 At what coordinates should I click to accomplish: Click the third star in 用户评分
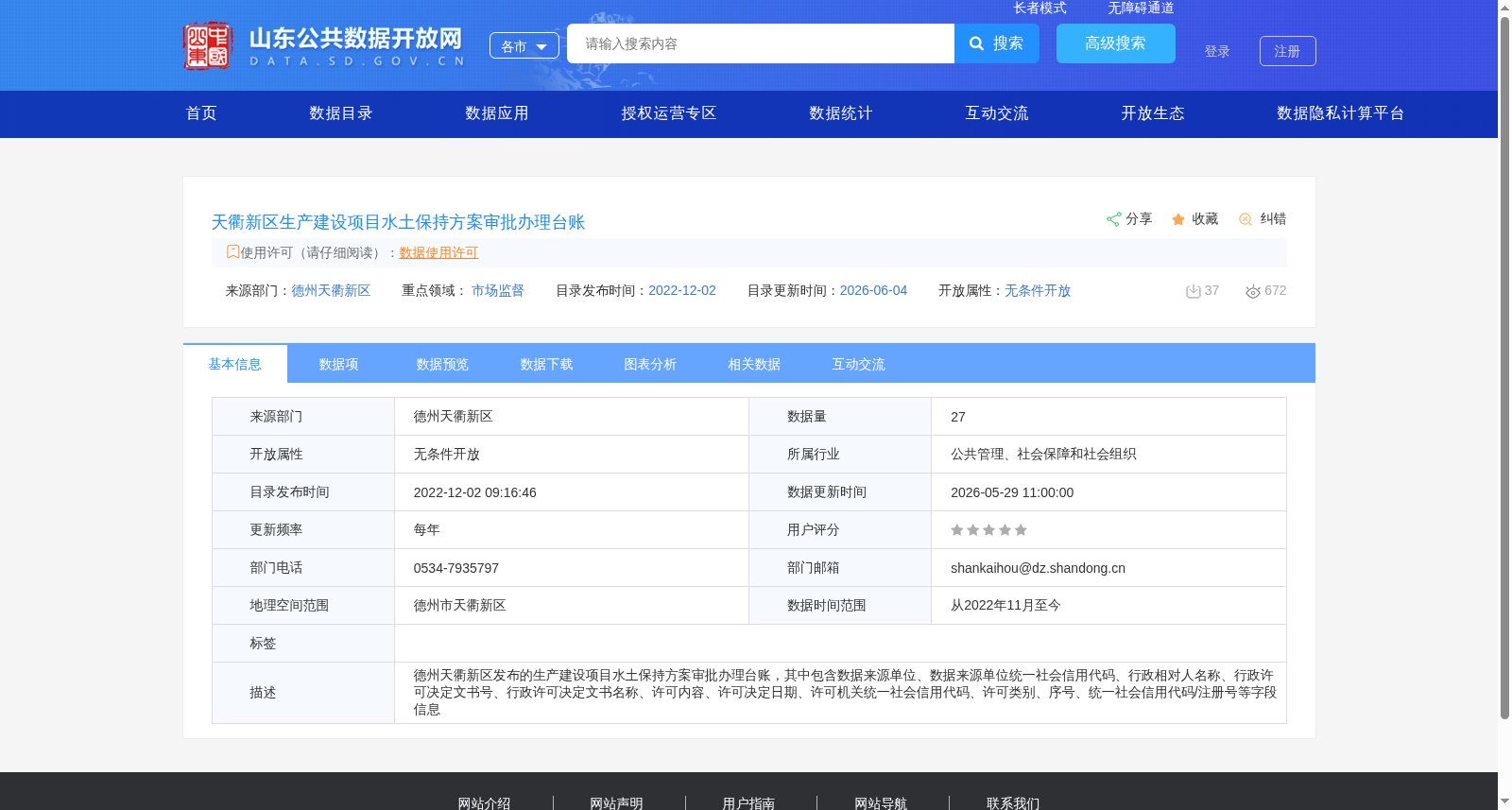(989, 530)
